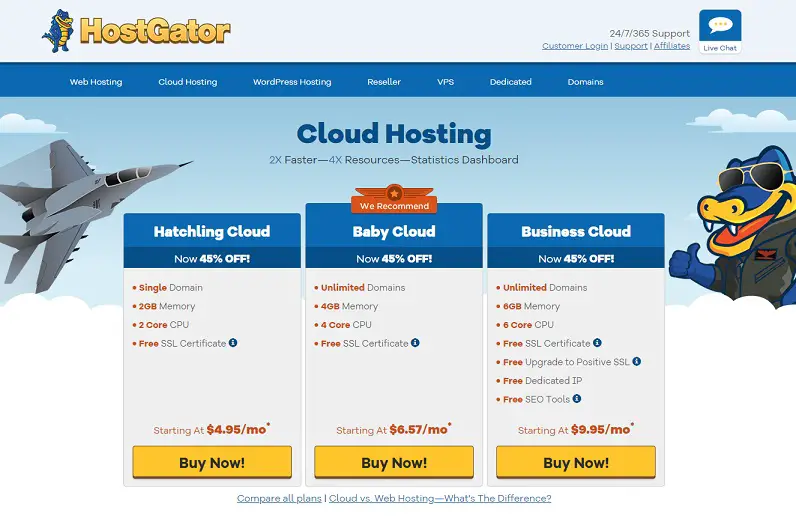Click the 2 Core CPU feature text
Viewport: 796px width, 516px height.
click(163, 325)
